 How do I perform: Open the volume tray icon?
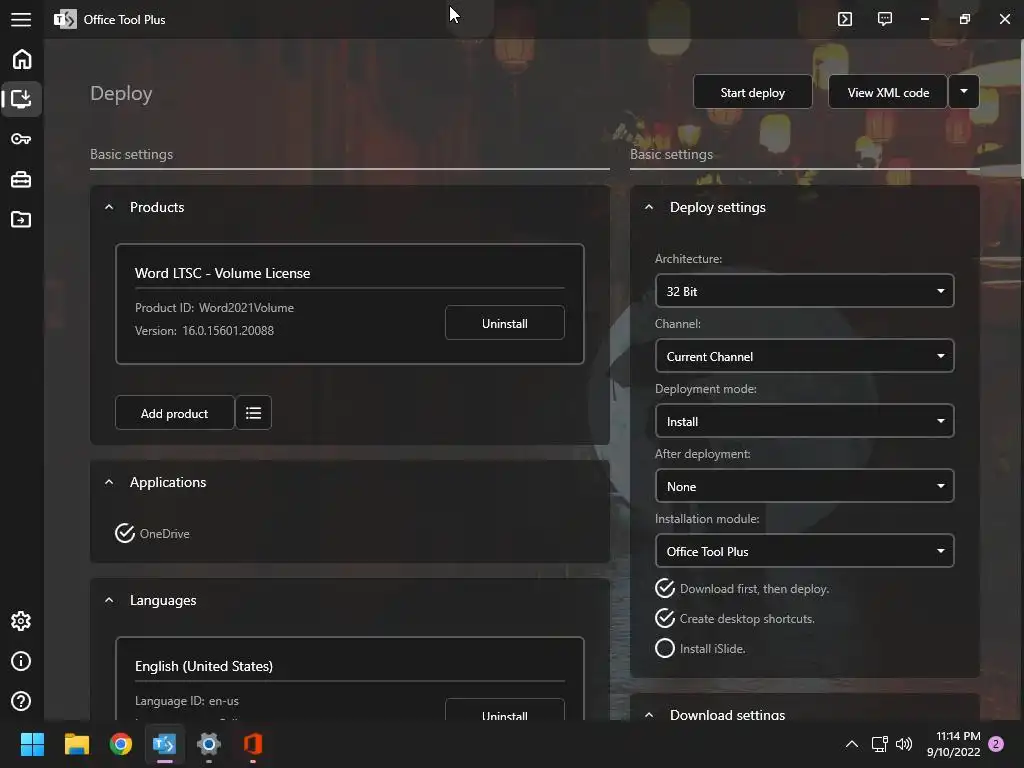click(x=904, y=744)
